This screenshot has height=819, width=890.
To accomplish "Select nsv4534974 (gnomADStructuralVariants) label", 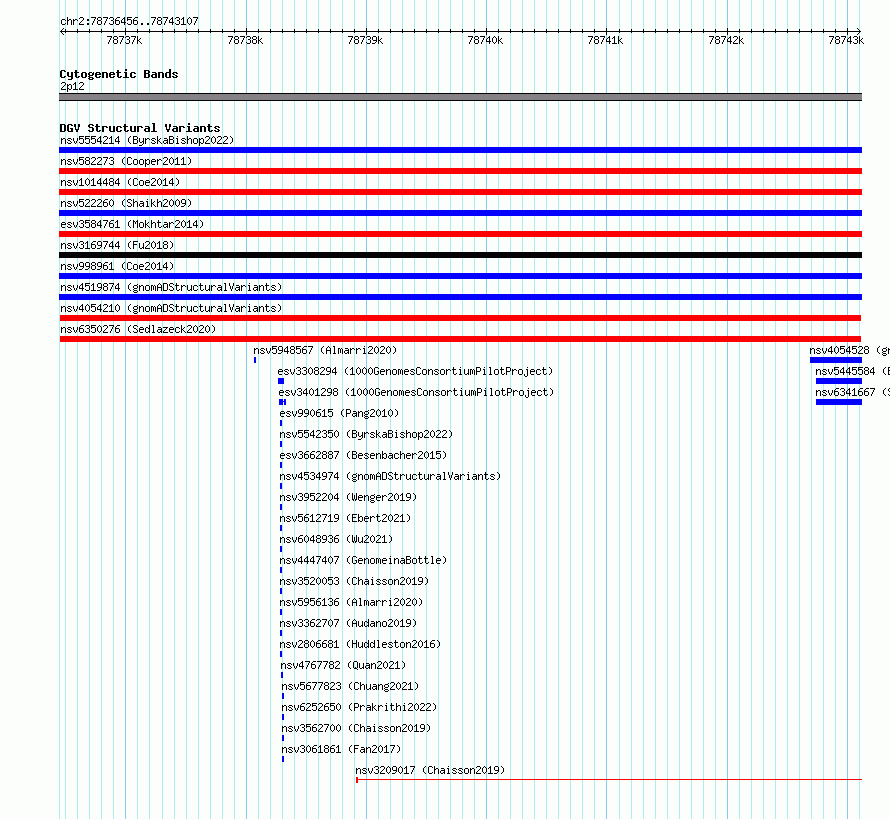I will (x=391, y=476).
